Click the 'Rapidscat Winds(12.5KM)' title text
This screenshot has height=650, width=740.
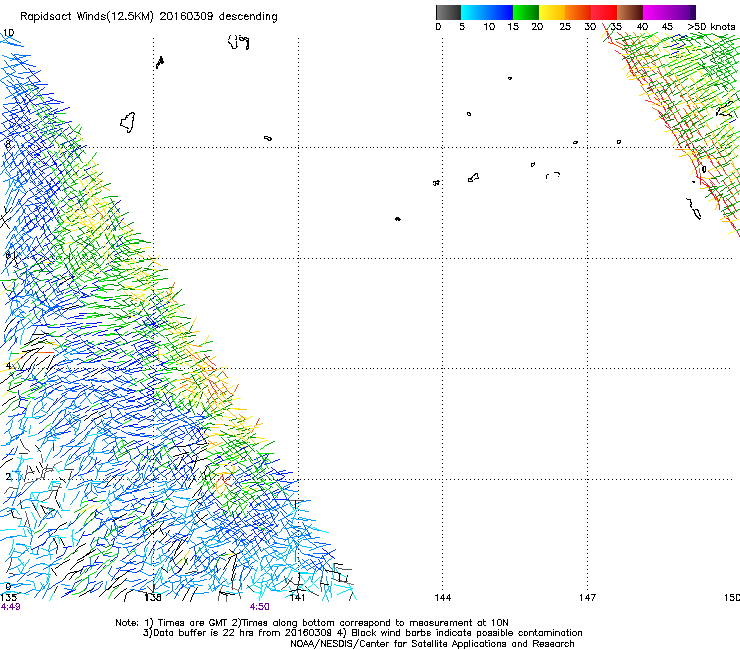point(87,17)
